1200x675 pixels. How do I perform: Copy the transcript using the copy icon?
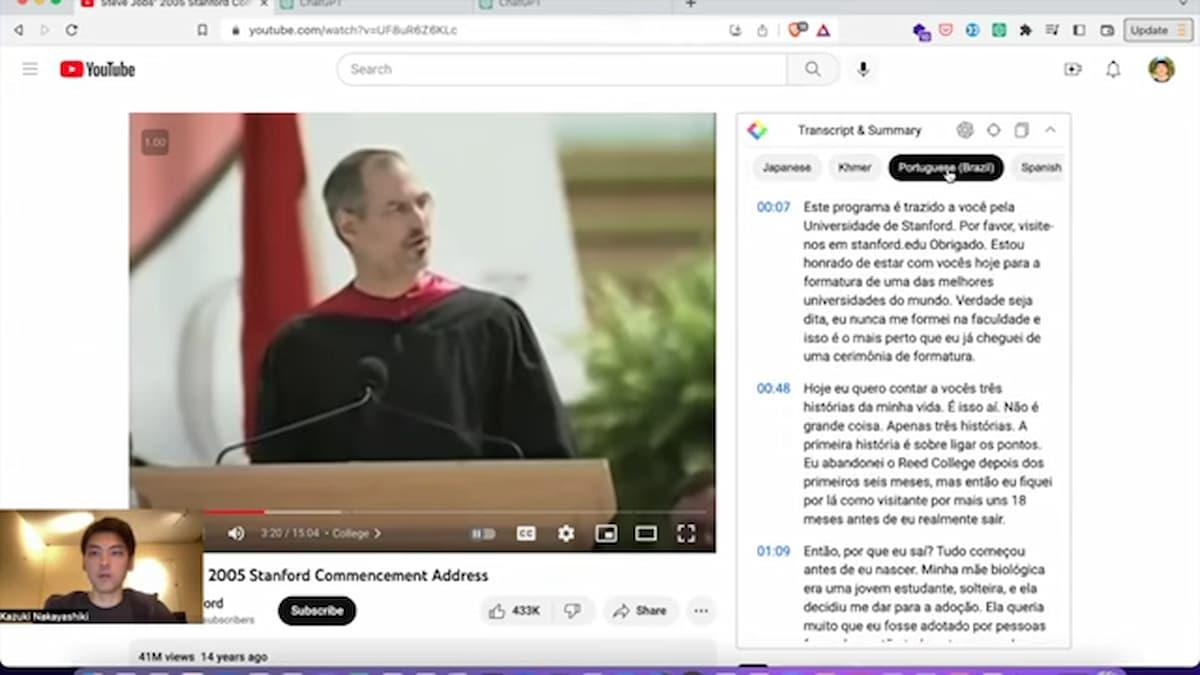tap(1021, 130)
